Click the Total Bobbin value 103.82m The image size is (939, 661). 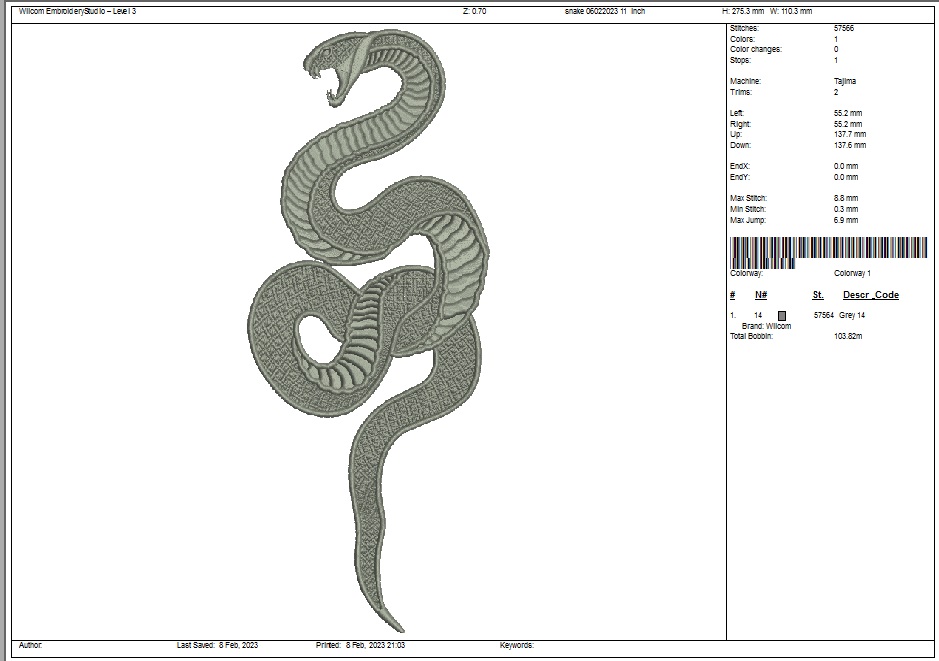[848, 336]
